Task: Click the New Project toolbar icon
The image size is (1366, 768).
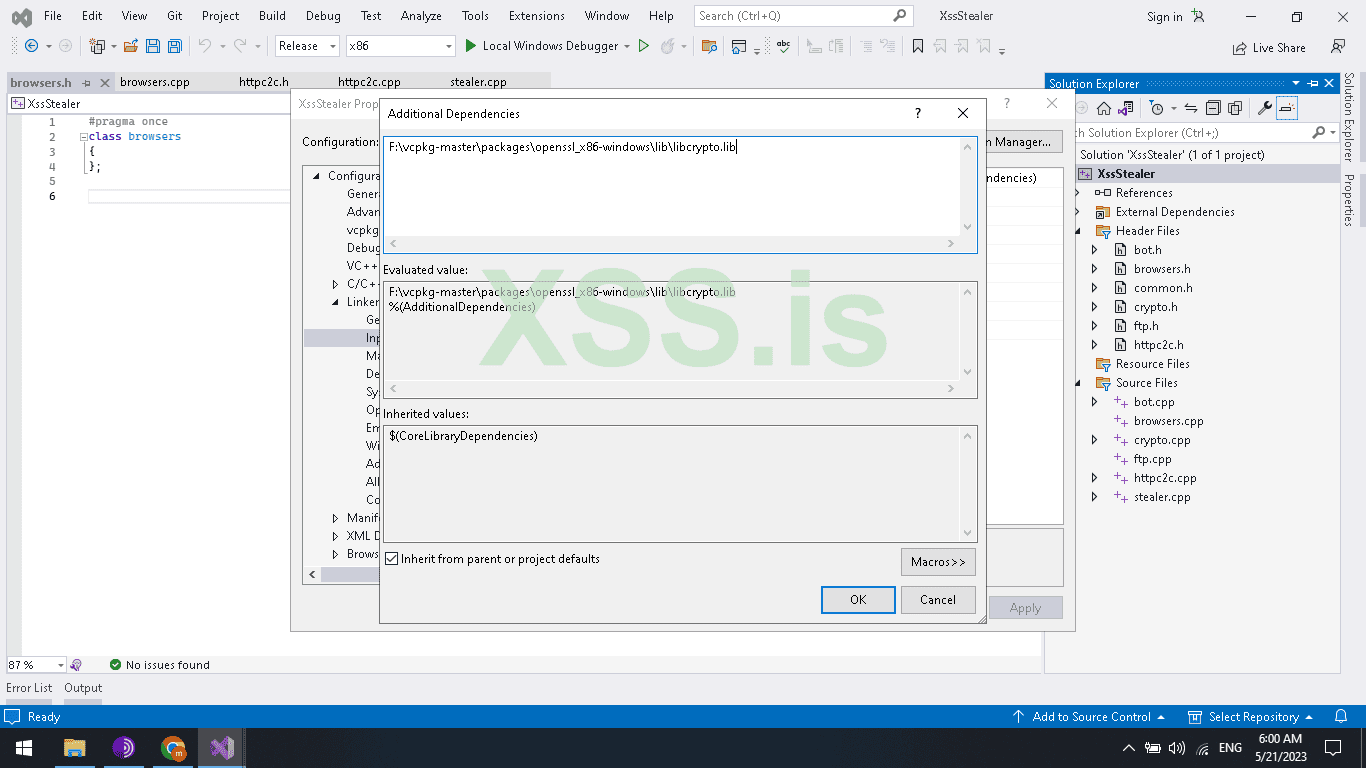Action: coord(97,46)
